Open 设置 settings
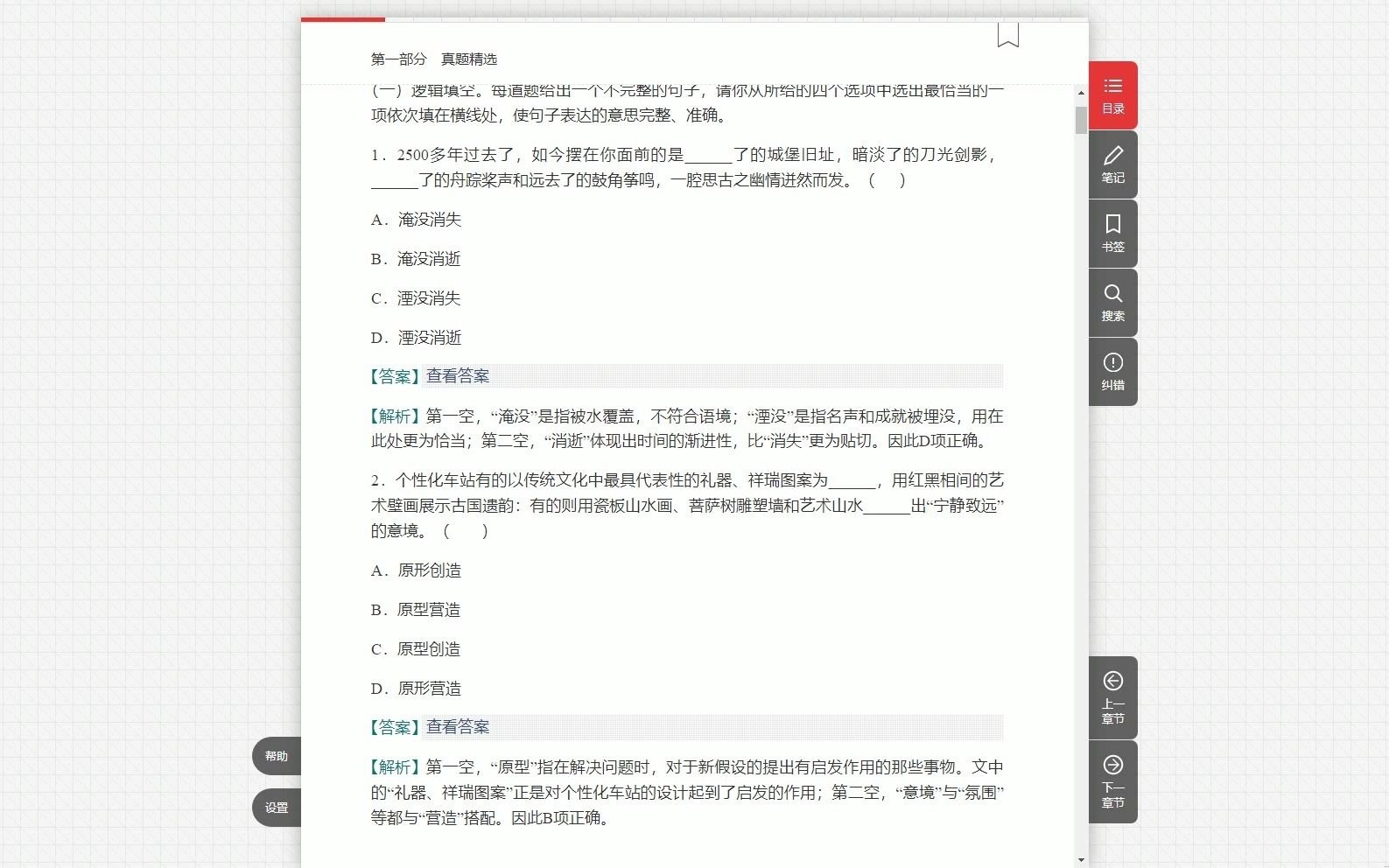Viewport: 1389px width, 868px height. (x=277, y=808)
